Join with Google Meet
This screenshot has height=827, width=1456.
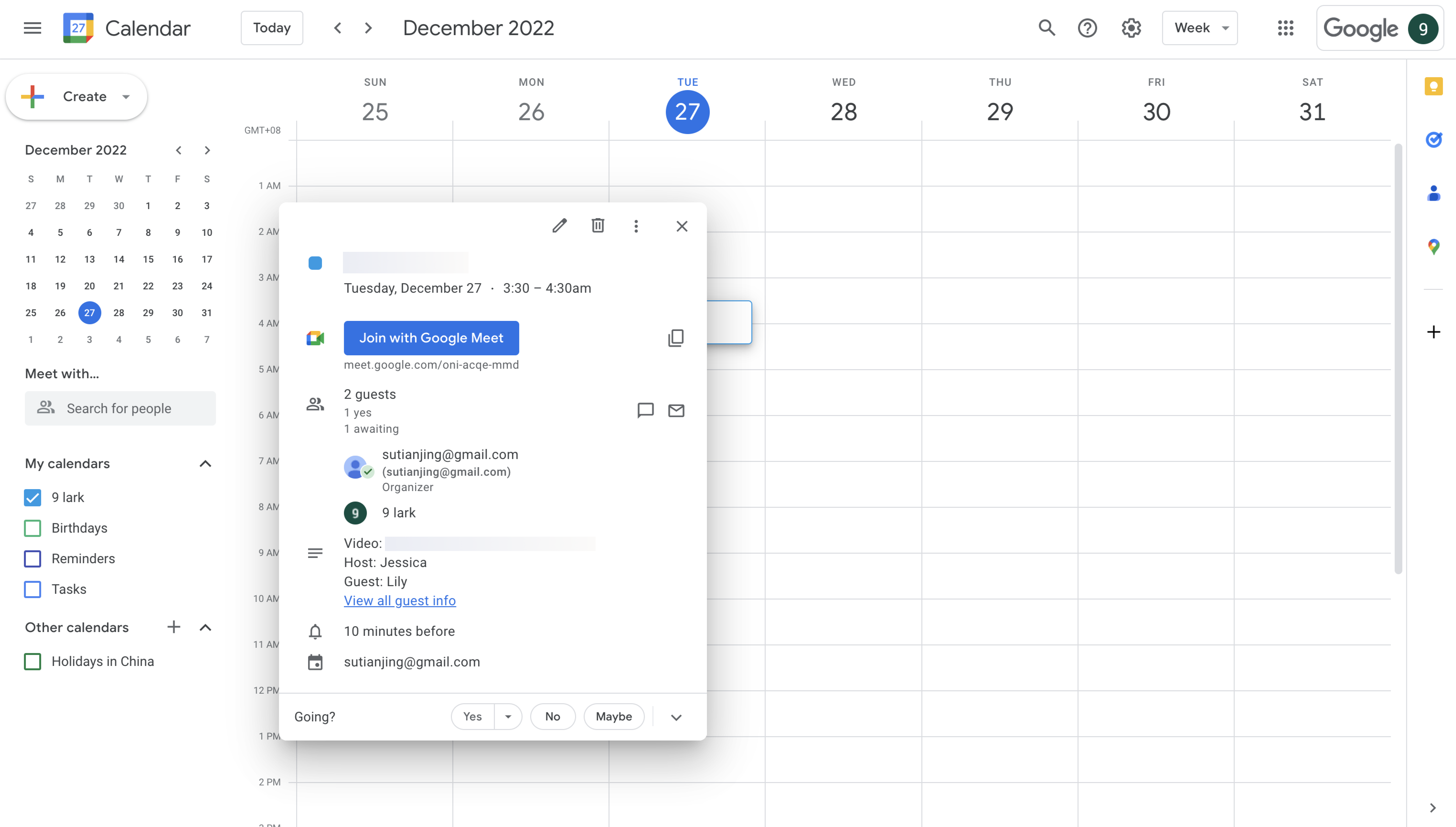pos(431,338)
